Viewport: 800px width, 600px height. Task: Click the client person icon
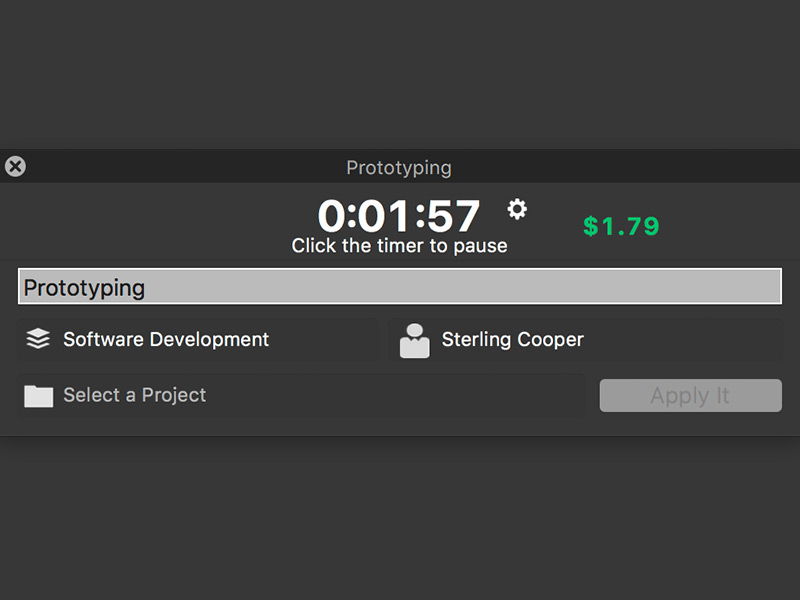click(414, 340)
